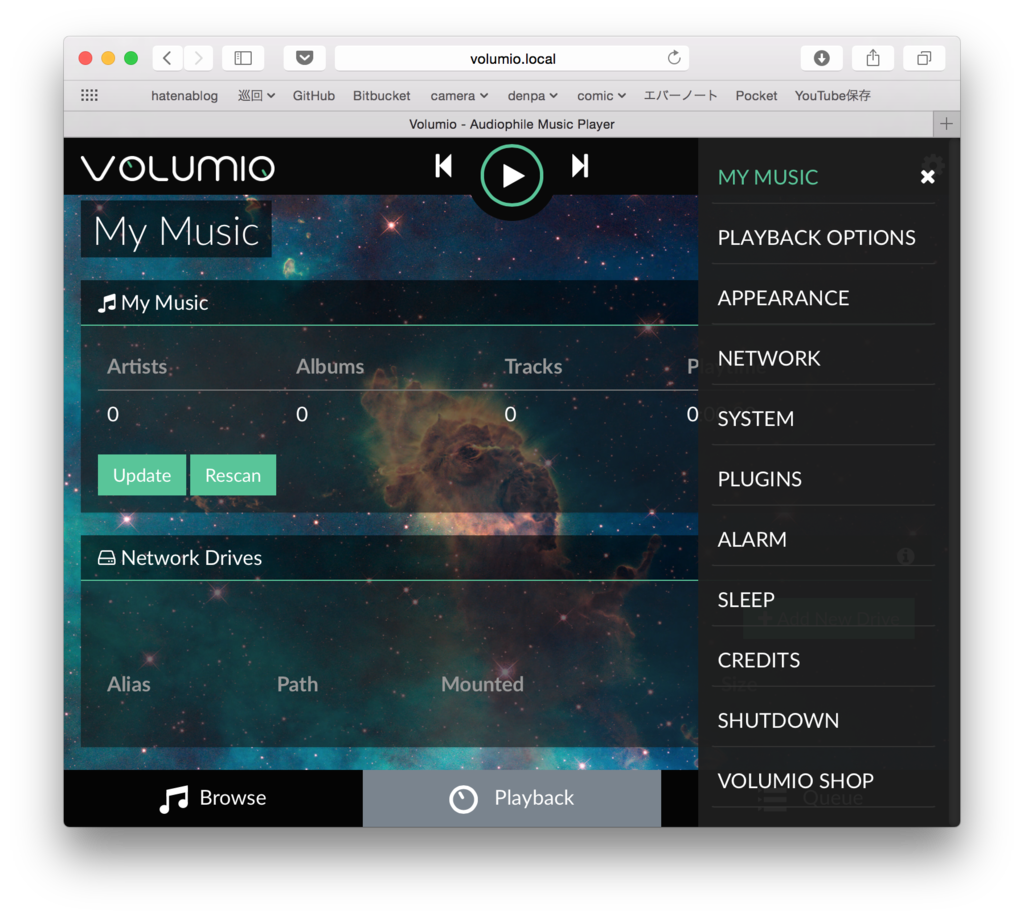The width and height of the screenshot is (1024, 918).
Task: Skip to the next track
Action: coord(580,166)
